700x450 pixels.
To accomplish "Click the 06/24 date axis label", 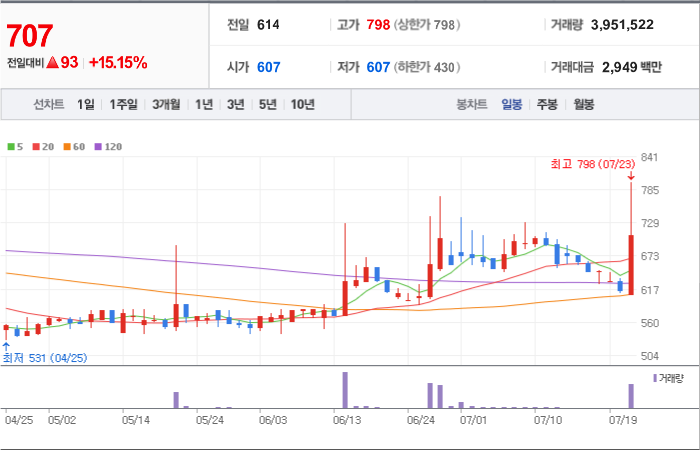I will click(x=421, y=420).
